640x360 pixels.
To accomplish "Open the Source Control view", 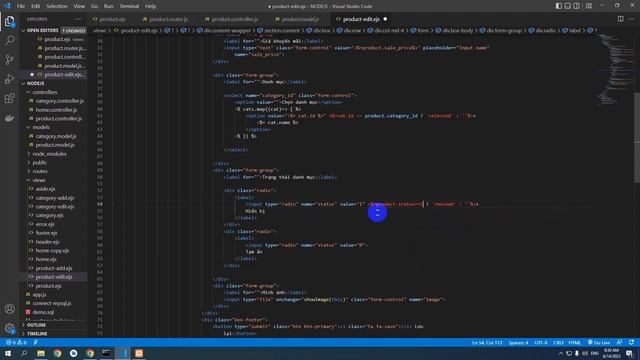I will click(9, 60).
